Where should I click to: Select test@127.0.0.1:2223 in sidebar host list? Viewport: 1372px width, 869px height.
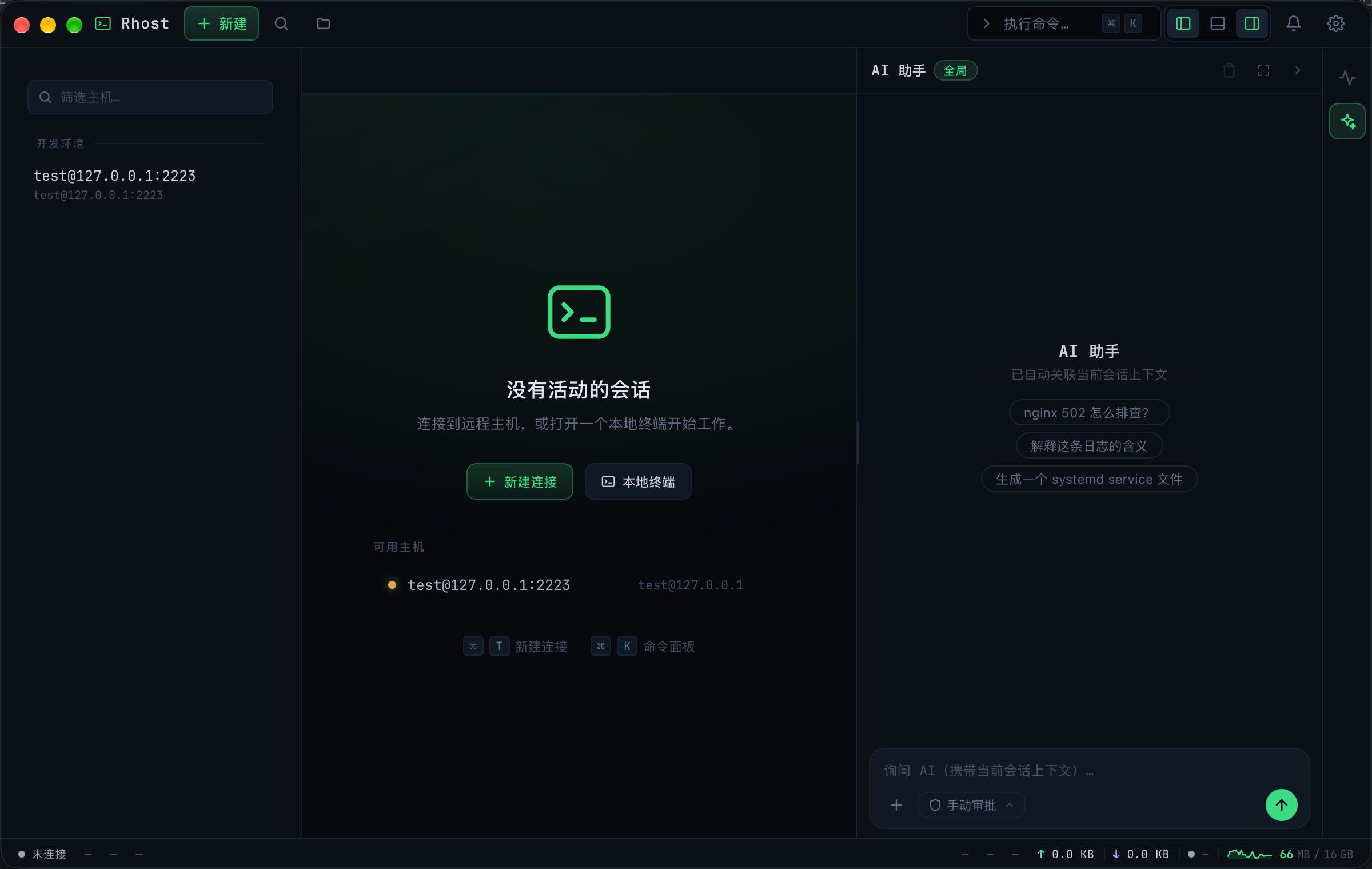click(x=150, y=184)
